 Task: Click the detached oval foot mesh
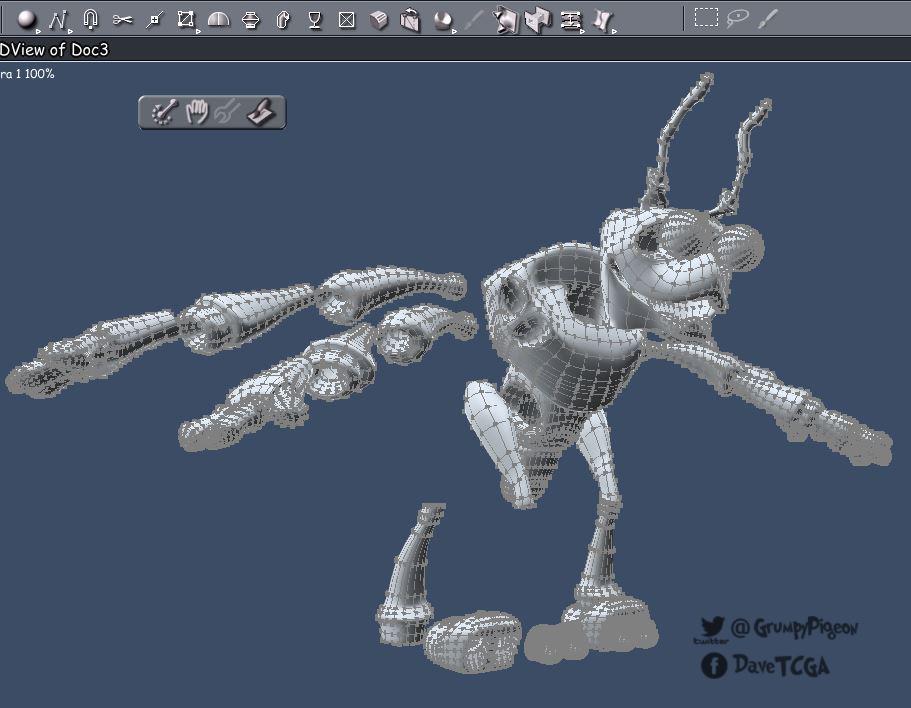[472, 642]
